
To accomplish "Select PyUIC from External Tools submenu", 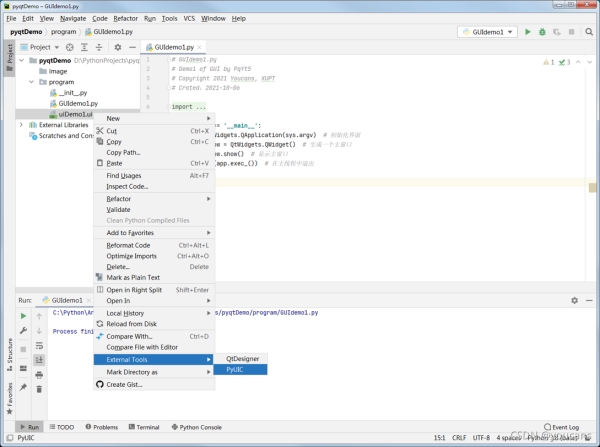I will tap(236, 369).
